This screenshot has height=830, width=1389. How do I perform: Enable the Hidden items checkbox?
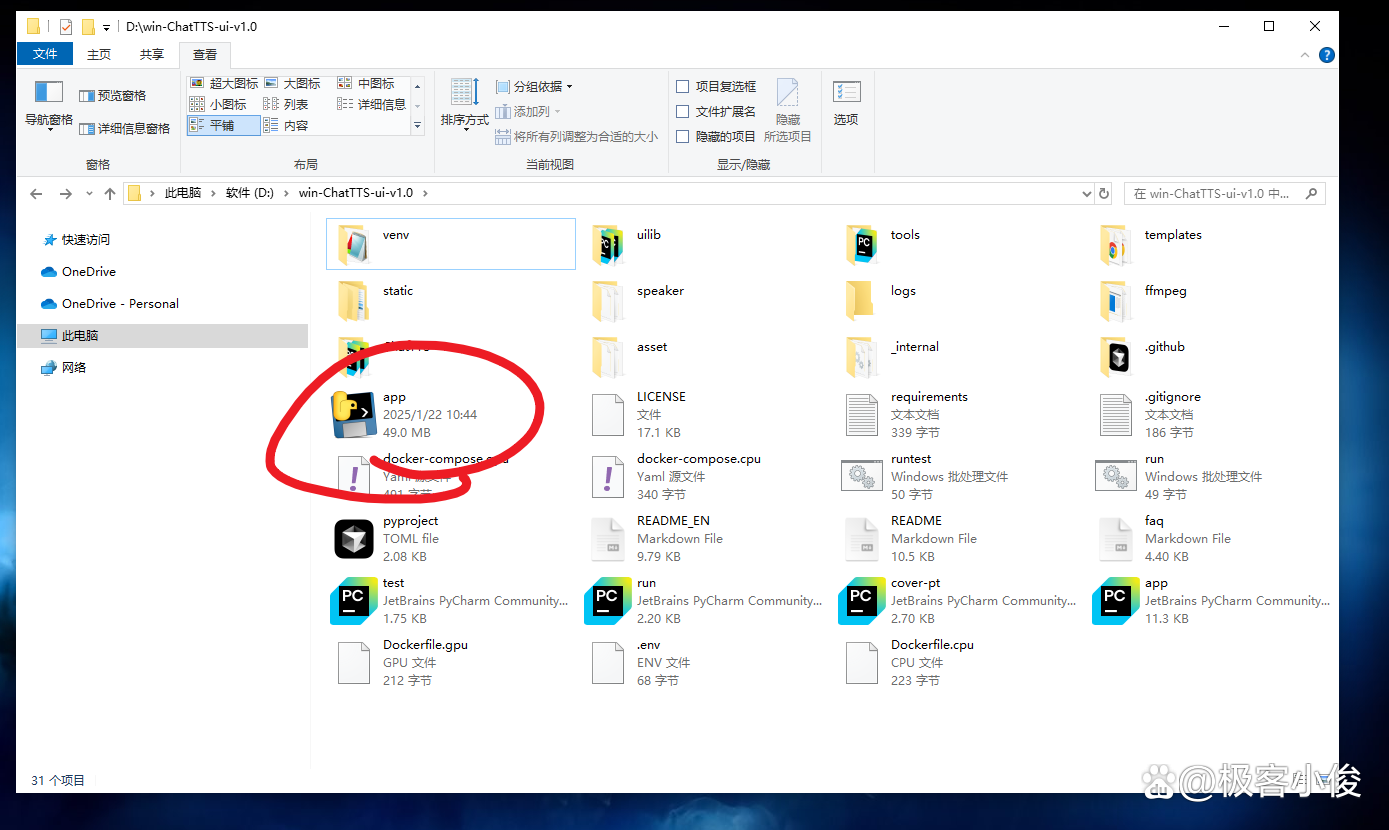[683, 137]
